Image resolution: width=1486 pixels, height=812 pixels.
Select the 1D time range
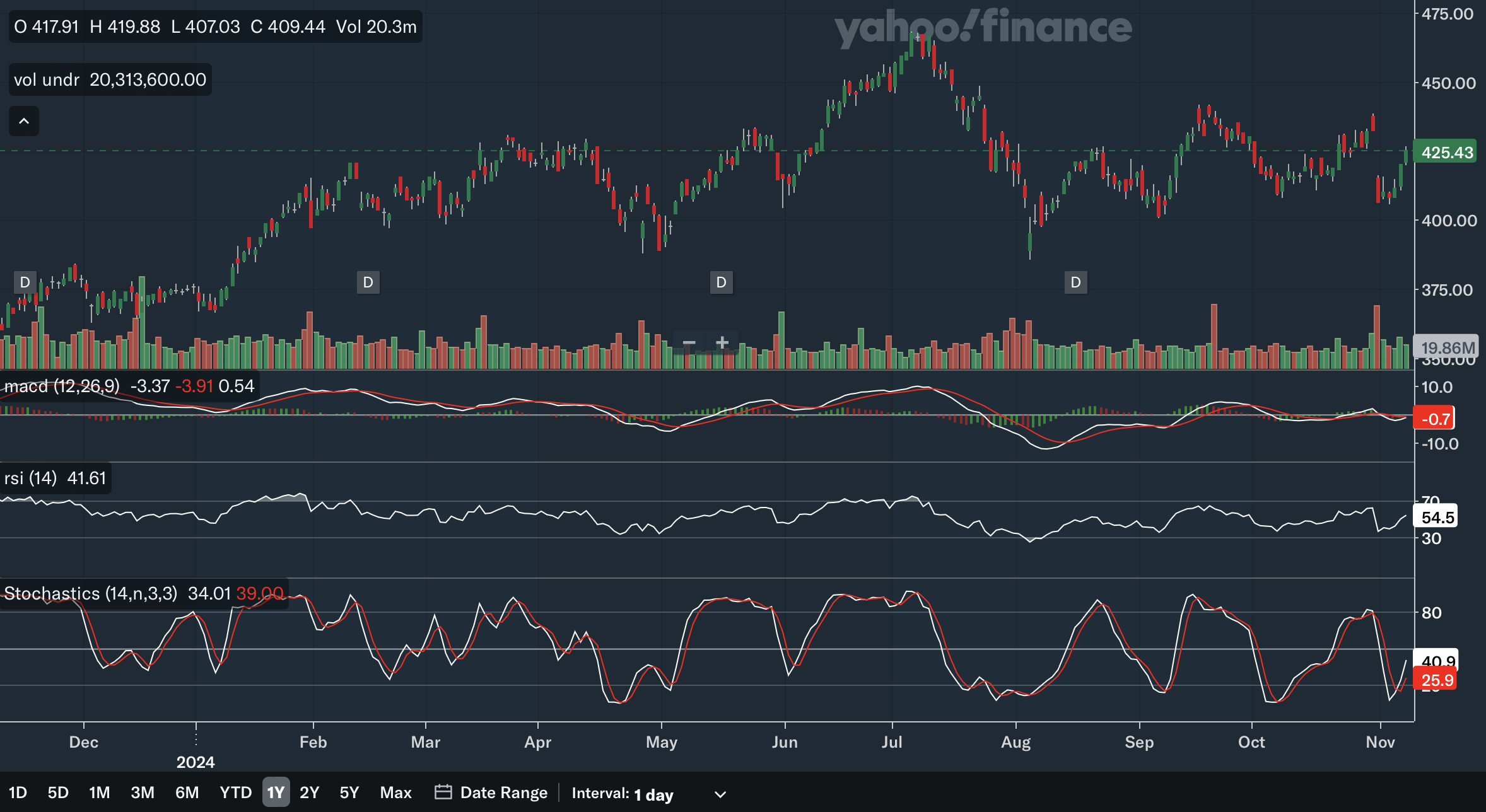(x=18, y=792)
